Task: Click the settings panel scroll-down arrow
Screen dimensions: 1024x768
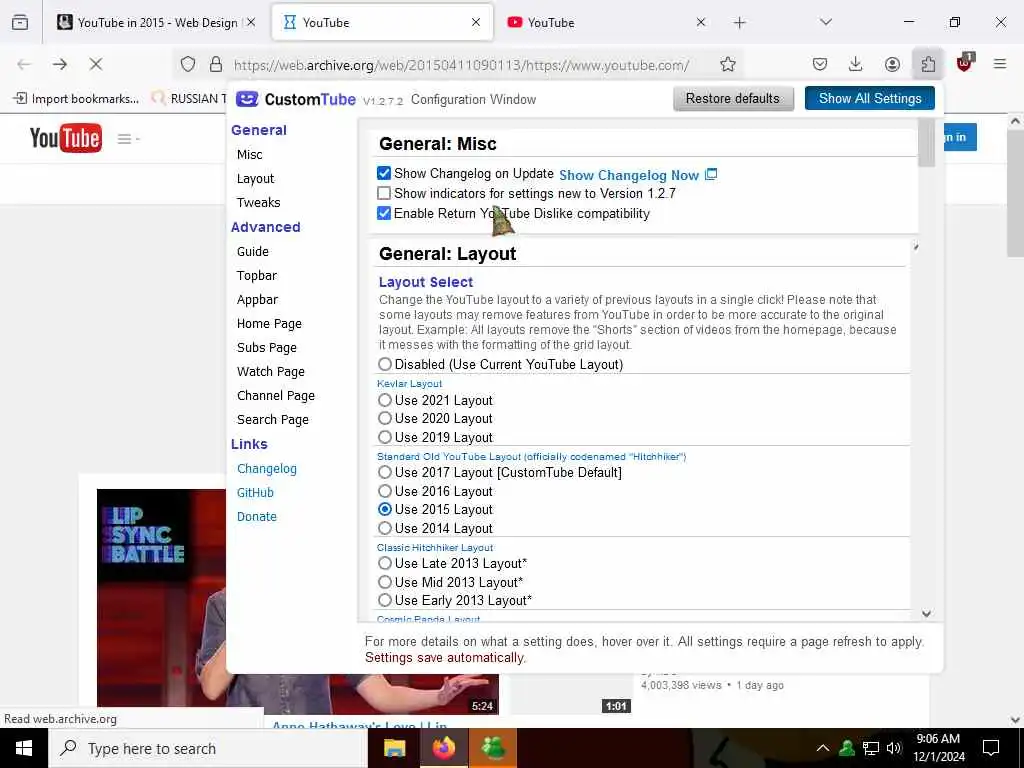Action: [926, 614]
